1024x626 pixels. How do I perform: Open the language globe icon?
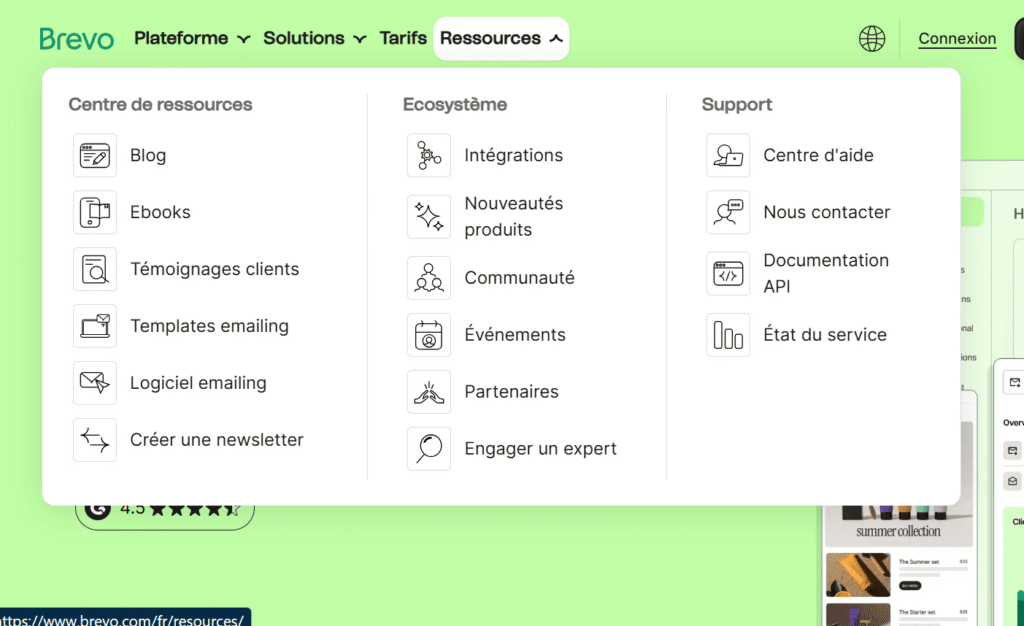pyautogui.click(x=871, y=38)
